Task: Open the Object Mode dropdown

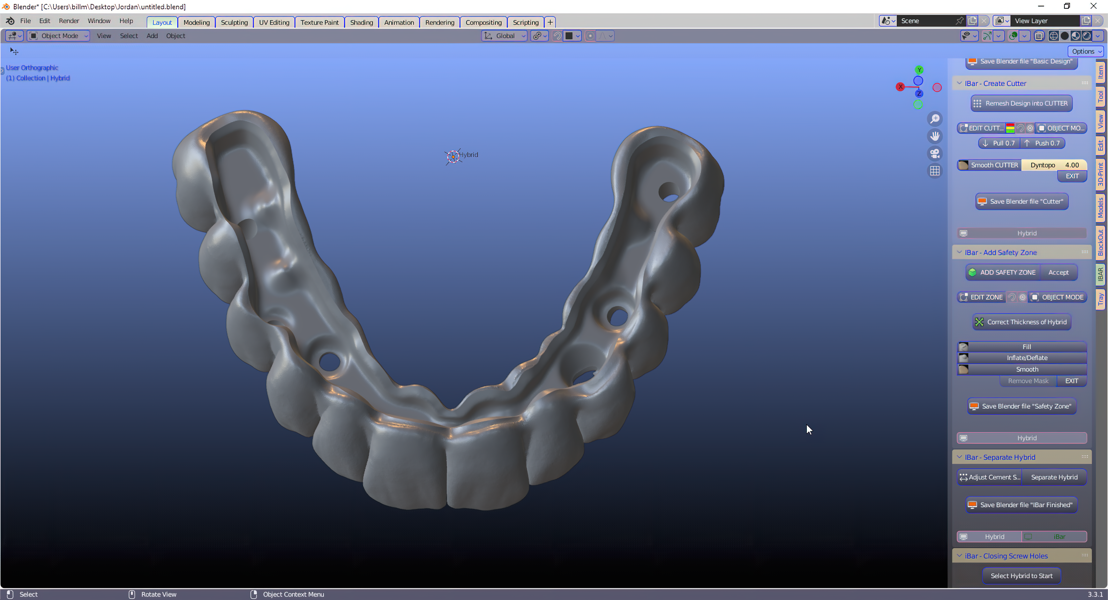Action: pyautogui.click(x=59, y=36)
